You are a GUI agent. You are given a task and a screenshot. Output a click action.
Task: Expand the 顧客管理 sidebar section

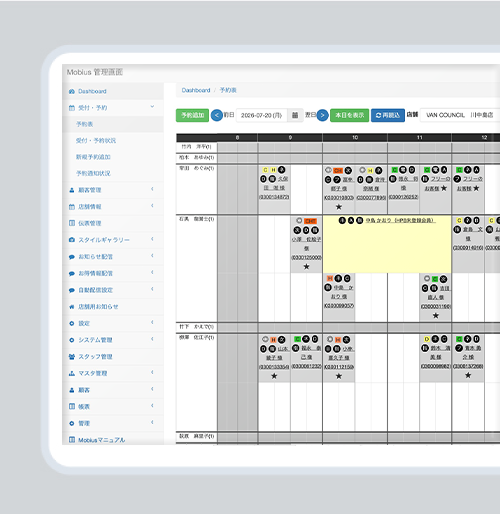point(152,189)
